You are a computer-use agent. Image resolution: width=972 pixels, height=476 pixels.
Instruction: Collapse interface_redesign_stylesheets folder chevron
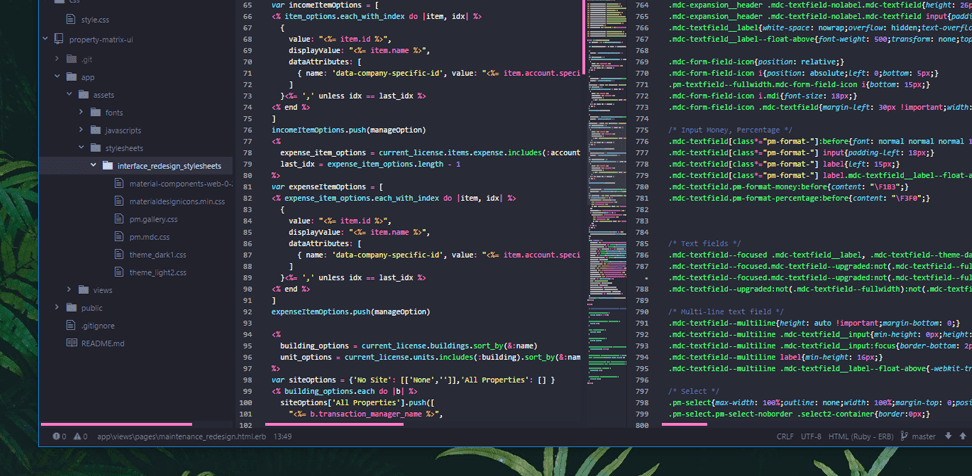point(93,165)
